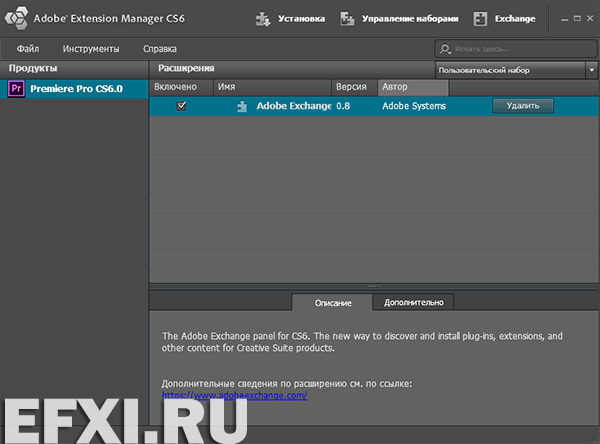This screenshot has height=444, width=600.
Task: Disable the Adobe Exchange extension checkbox
Action: 181,106
